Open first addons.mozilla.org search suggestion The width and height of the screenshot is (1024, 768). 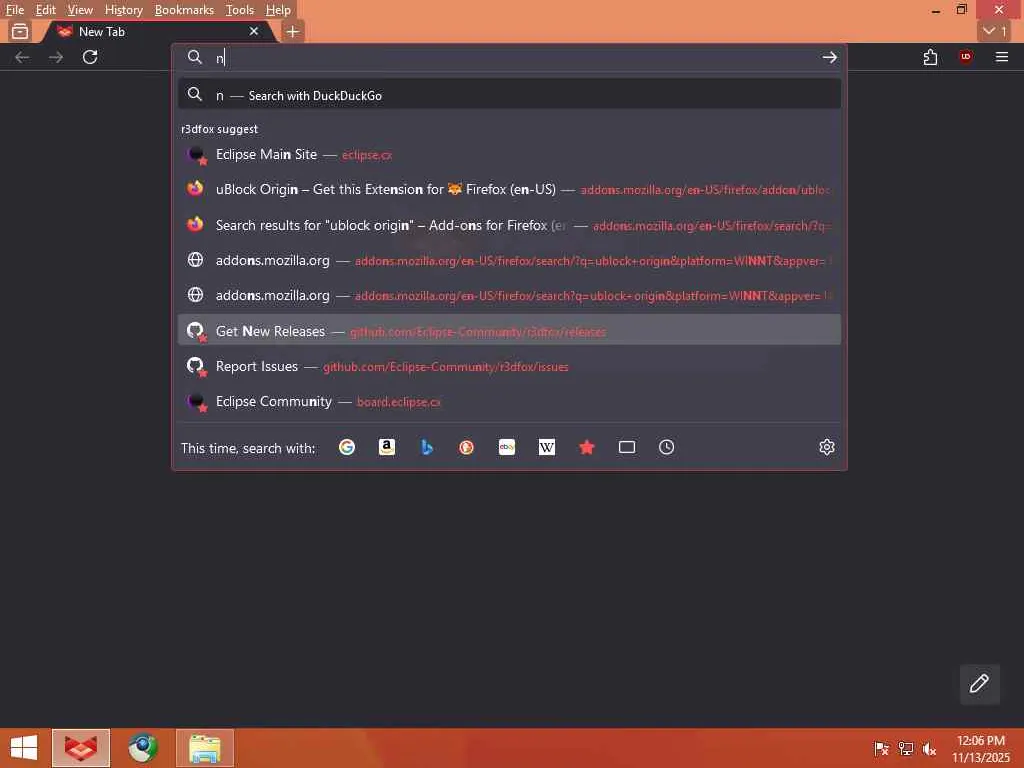509,261
